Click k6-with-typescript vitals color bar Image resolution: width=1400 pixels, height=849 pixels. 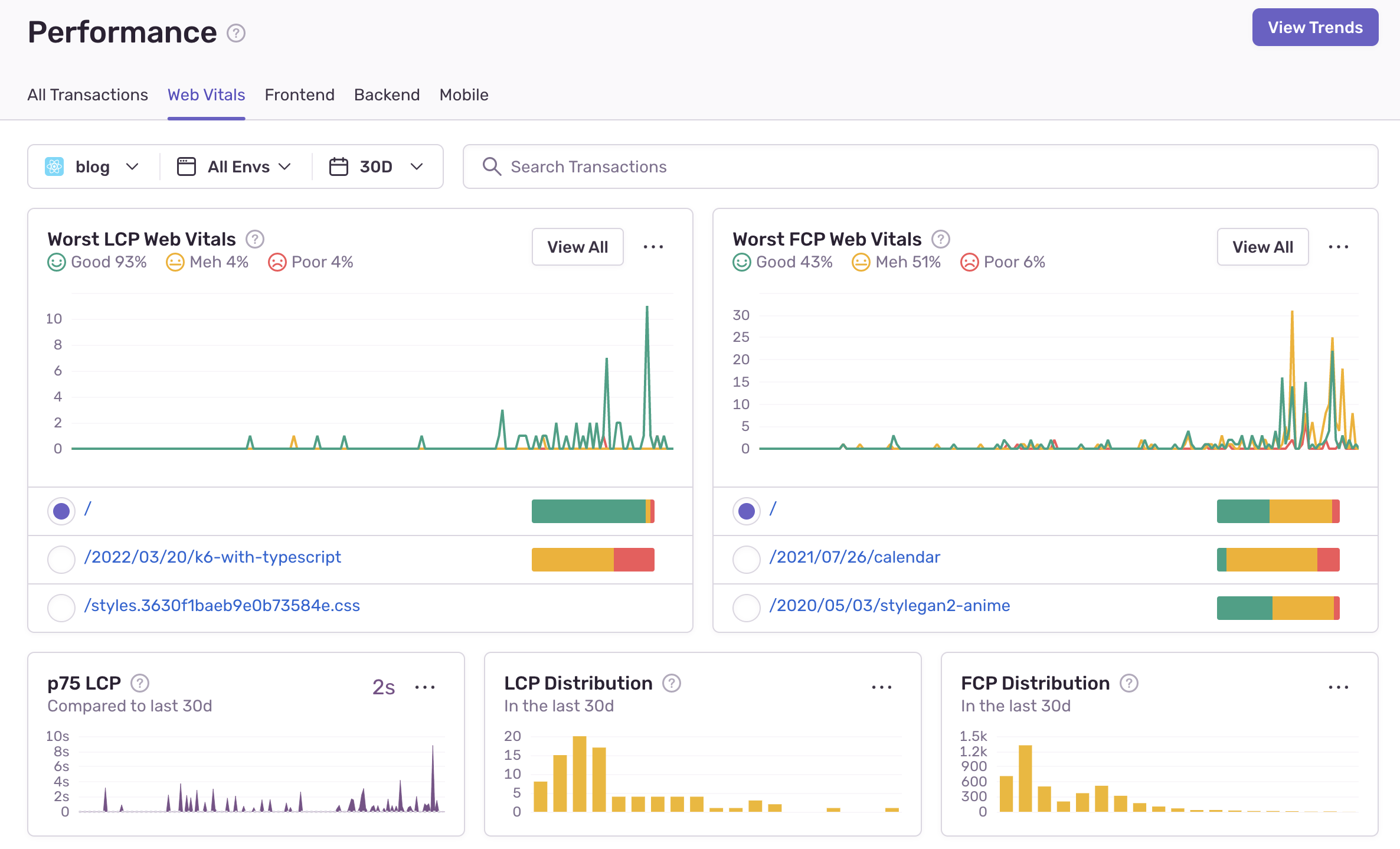click(593, 559)
